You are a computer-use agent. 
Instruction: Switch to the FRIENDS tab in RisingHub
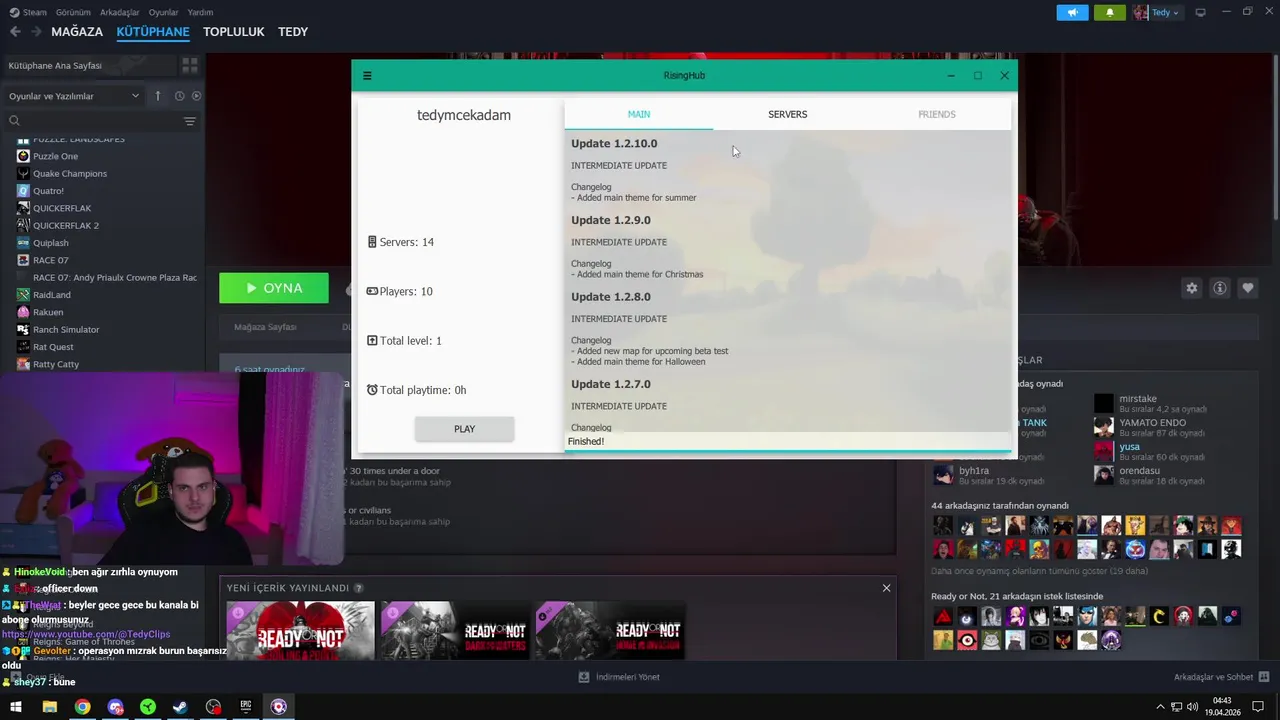click(936, 114)
